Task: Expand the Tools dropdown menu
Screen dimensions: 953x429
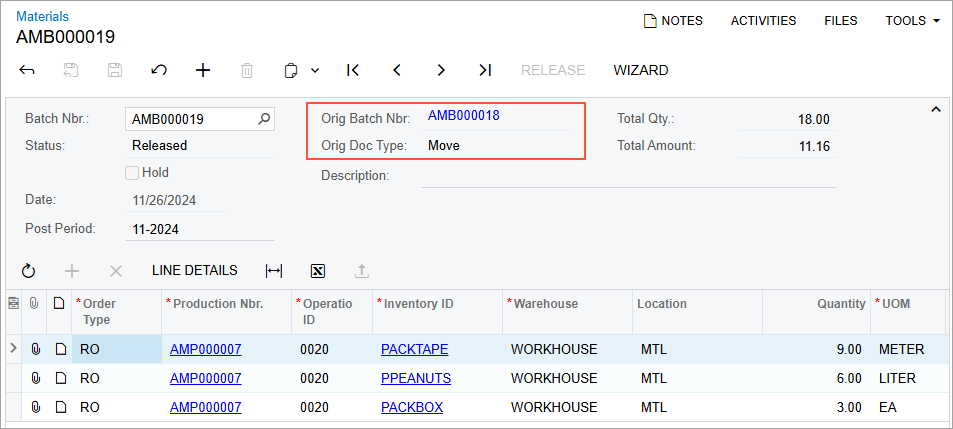Action: (x=912, y=20)
